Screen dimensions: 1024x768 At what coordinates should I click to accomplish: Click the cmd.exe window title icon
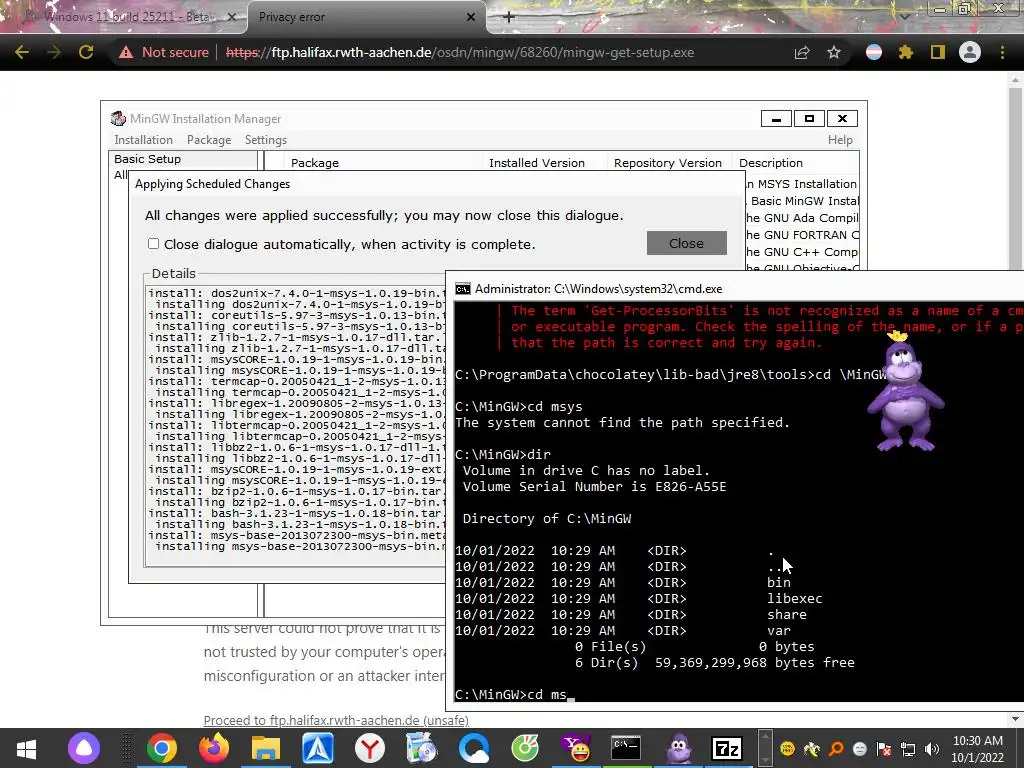tap(463, 289)
